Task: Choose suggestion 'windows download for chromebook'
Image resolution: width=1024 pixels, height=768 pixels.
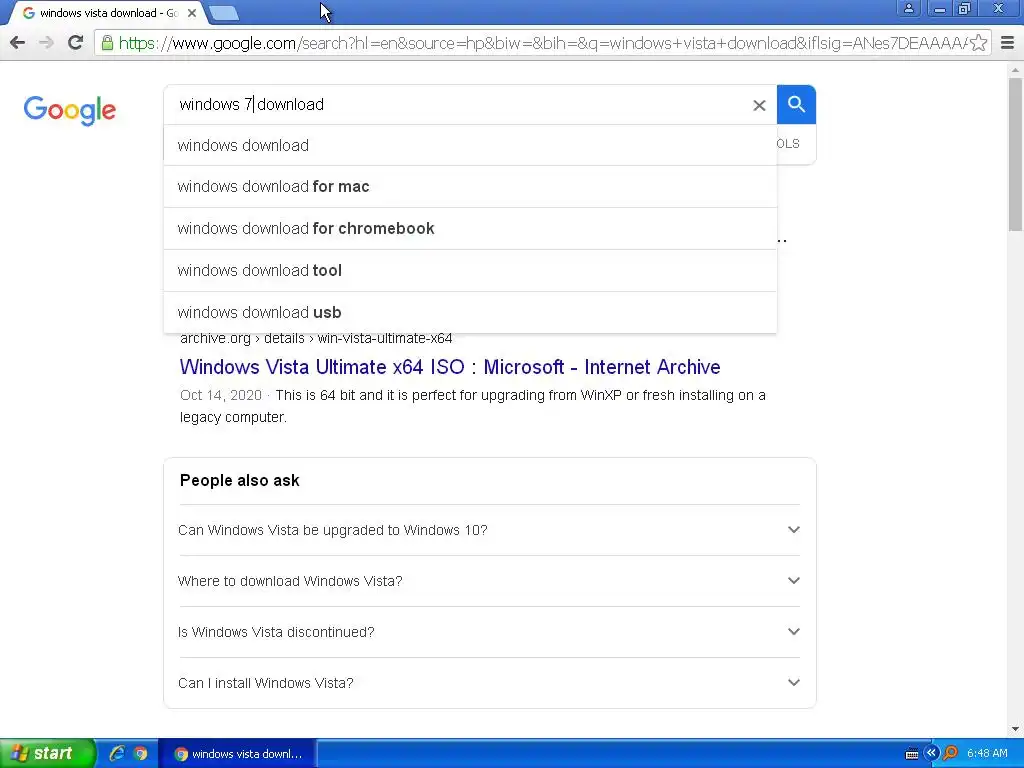Action: point(470,229)
